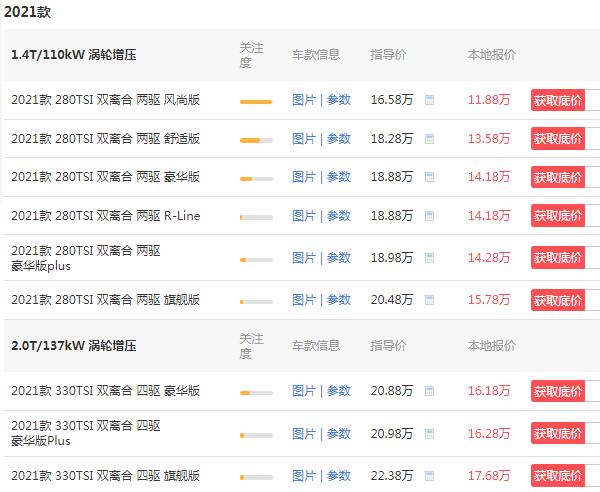600x492 pixels.
Task: Click attention bar for 风尚版
Action: (x=256, y=102)
